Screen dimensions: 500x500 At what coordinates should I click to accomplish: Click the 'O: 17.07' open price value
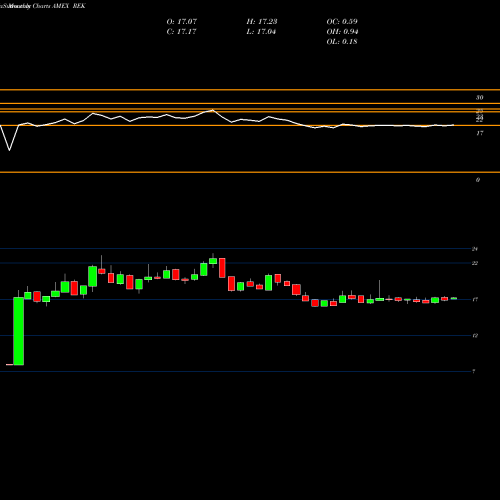point(182,22)
